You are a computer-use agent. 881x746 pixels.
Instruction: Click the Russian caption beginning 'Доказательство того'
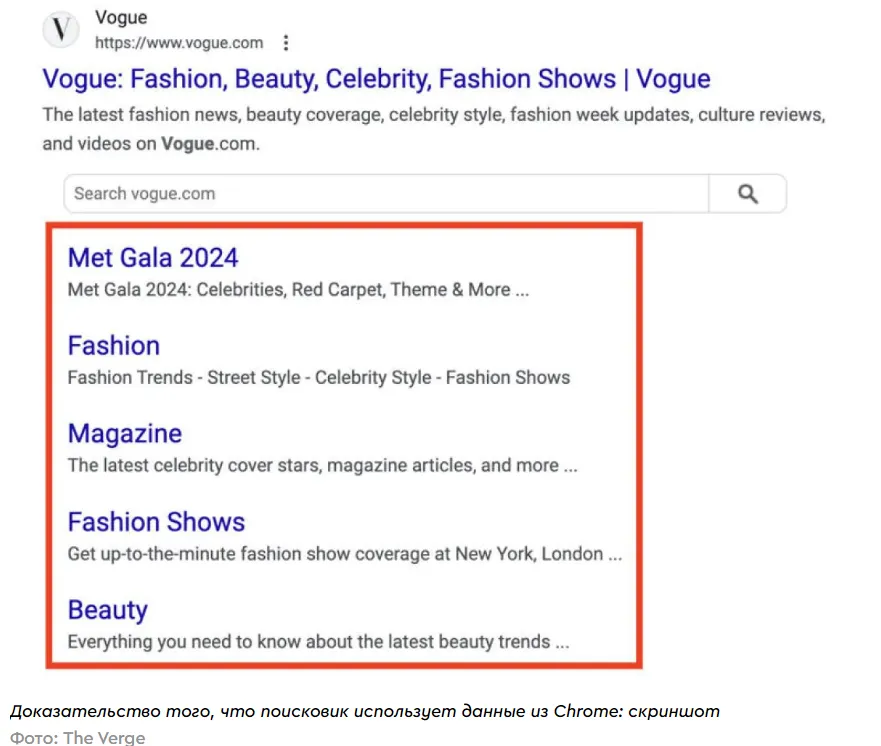point(365,712)
